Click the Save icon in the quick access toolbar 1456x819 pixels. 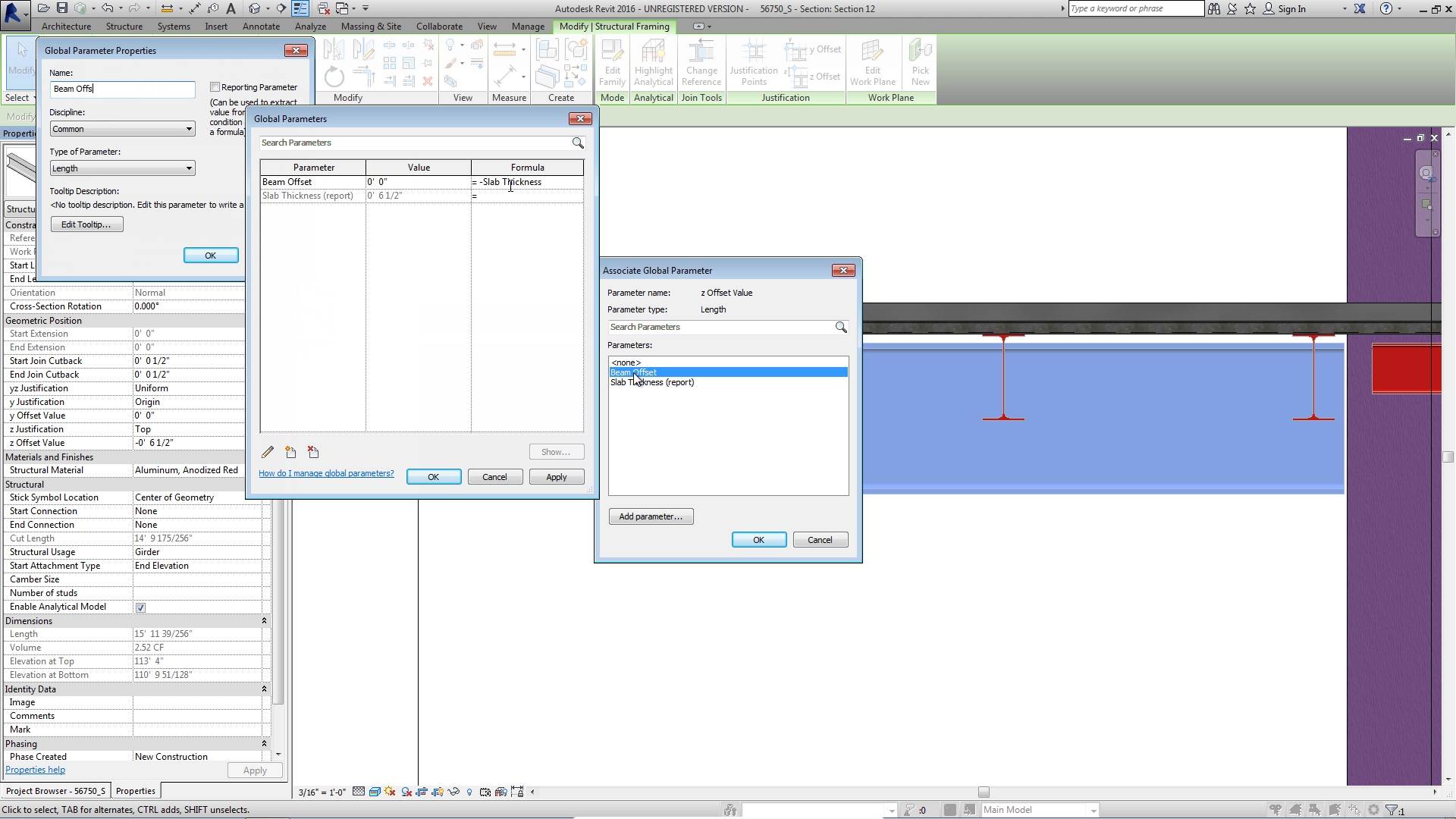click(61, 8)
